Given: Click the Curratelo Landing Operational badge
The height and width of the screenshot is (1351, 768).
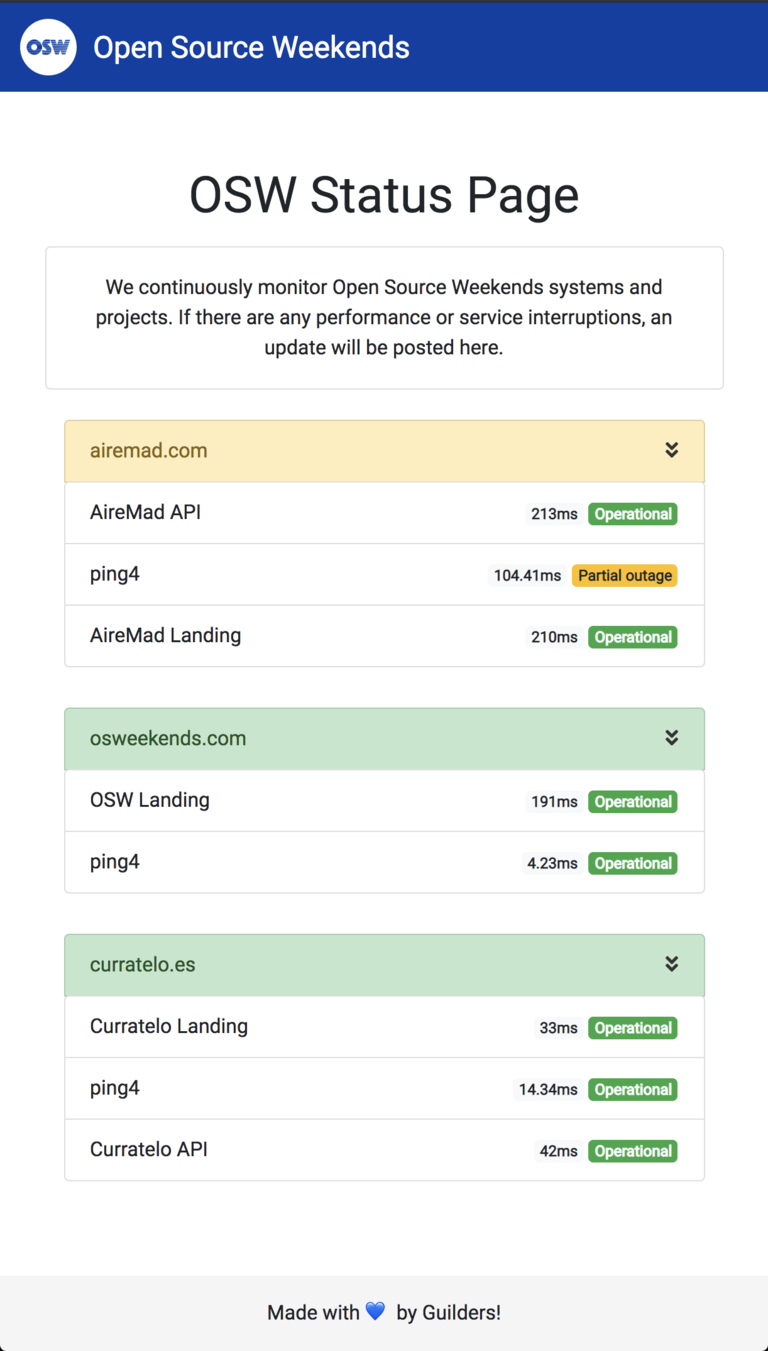Looking at the screenshot, I should (x=632, y=1028).
